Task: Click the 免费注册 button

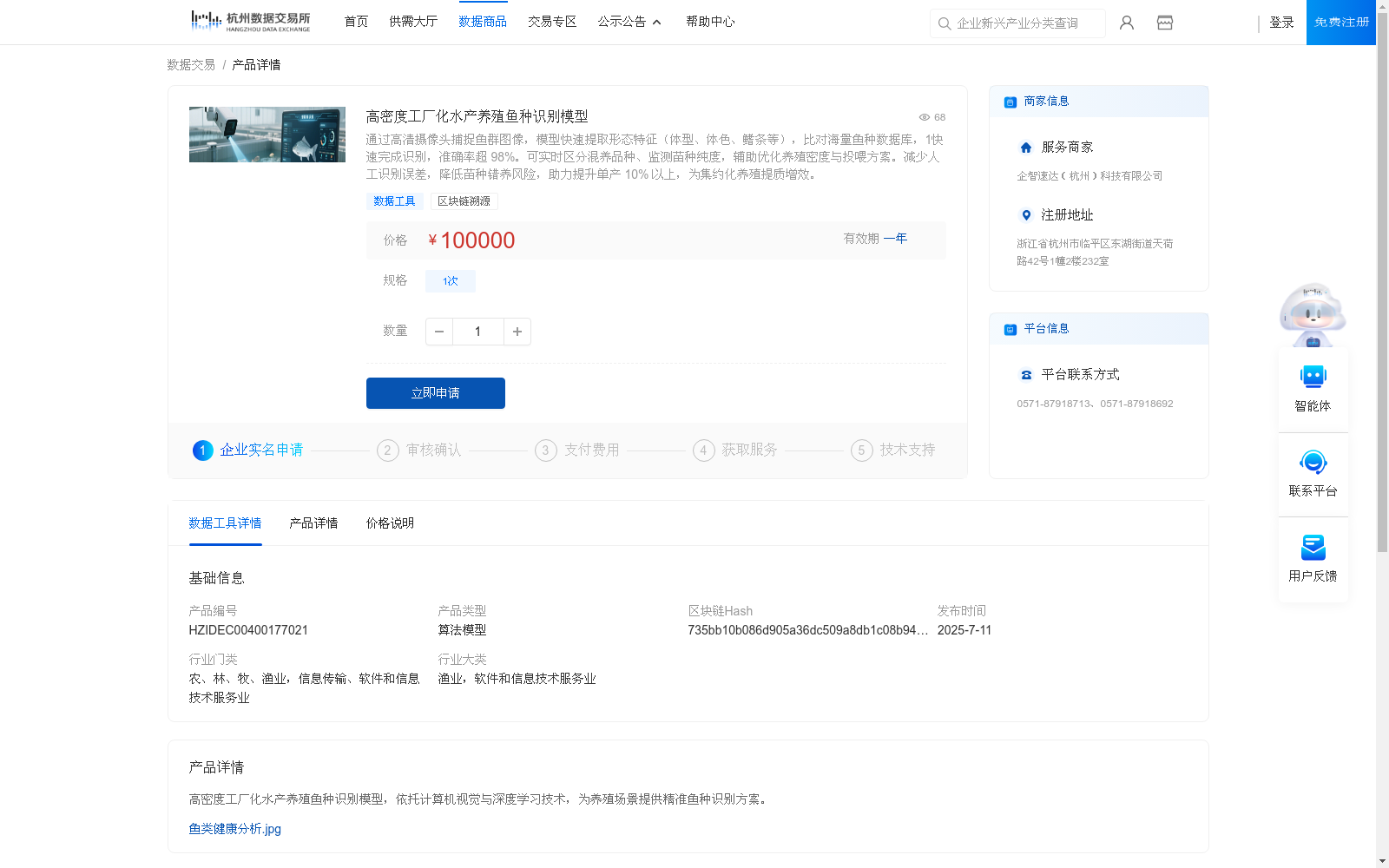Action: click(1341, 23)
